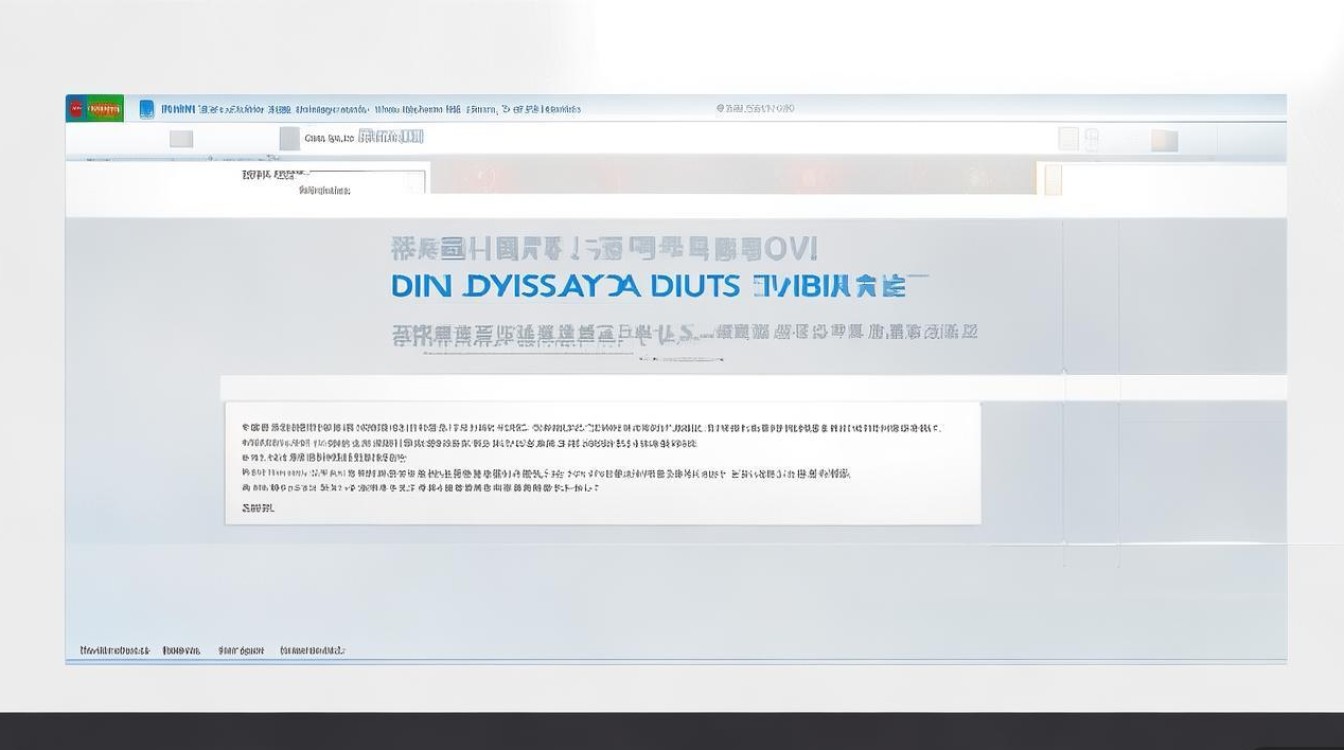Click the first gray toolbar icon below the header

[x=180, y=137]
